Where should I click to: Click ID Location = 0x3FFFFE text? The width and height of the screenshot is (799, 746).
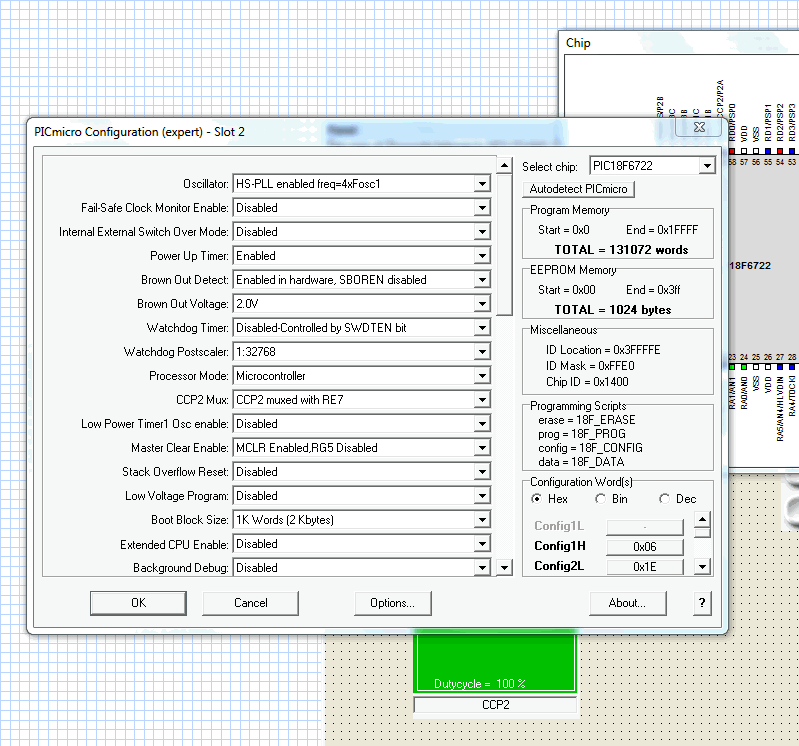603,350
